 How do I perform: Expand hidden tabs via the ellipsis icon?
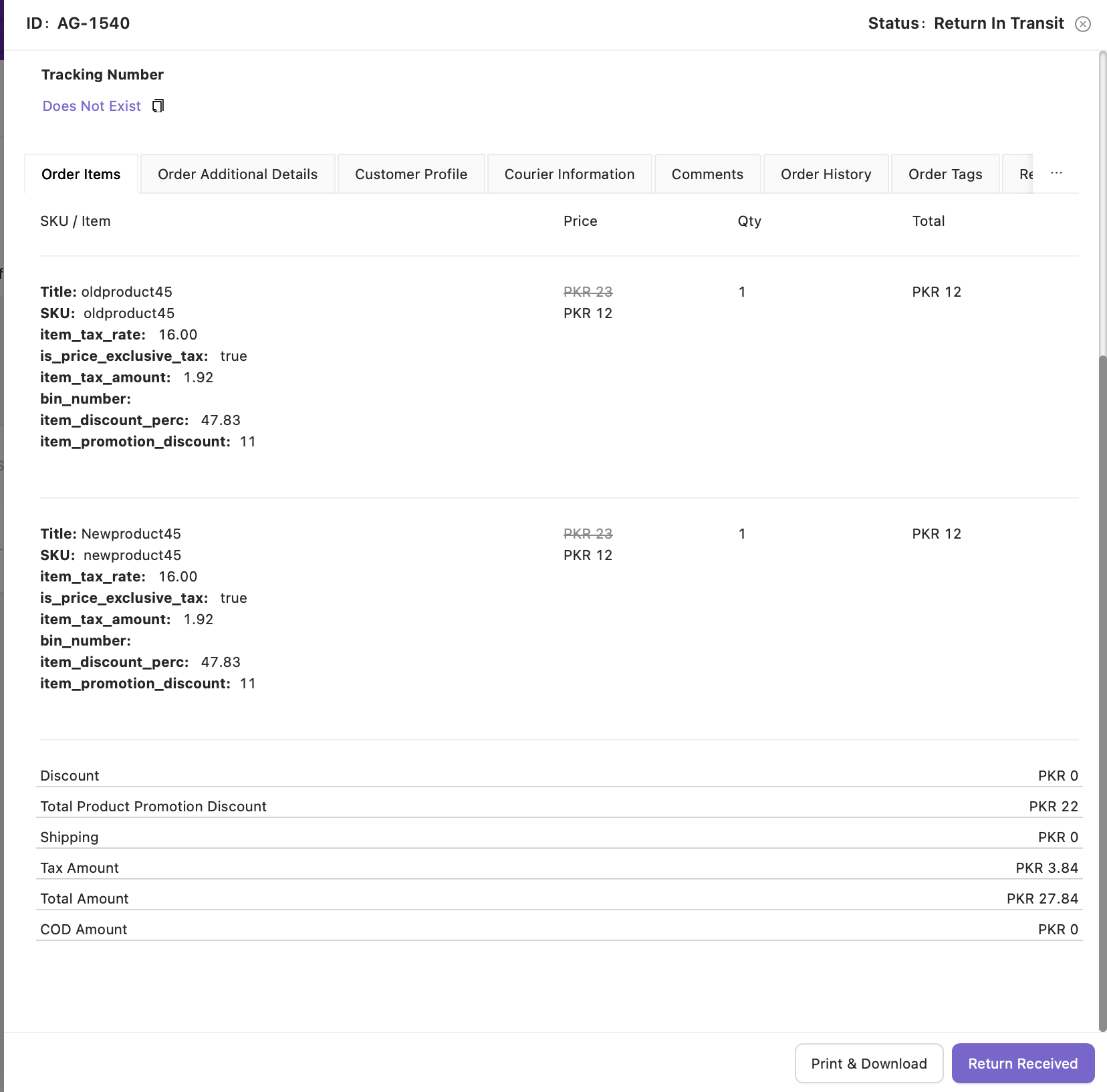point(1056,173)
